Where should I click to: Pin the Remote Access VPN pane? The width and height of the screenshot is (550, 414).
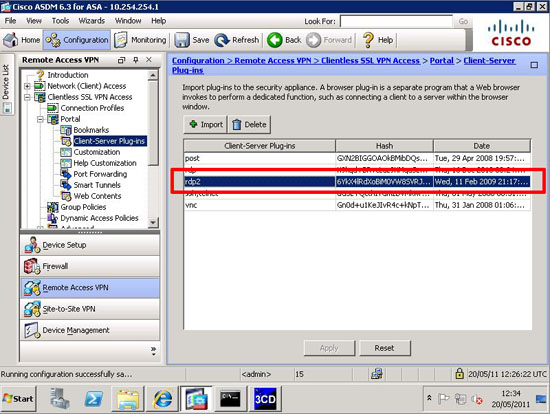point(136,60)
